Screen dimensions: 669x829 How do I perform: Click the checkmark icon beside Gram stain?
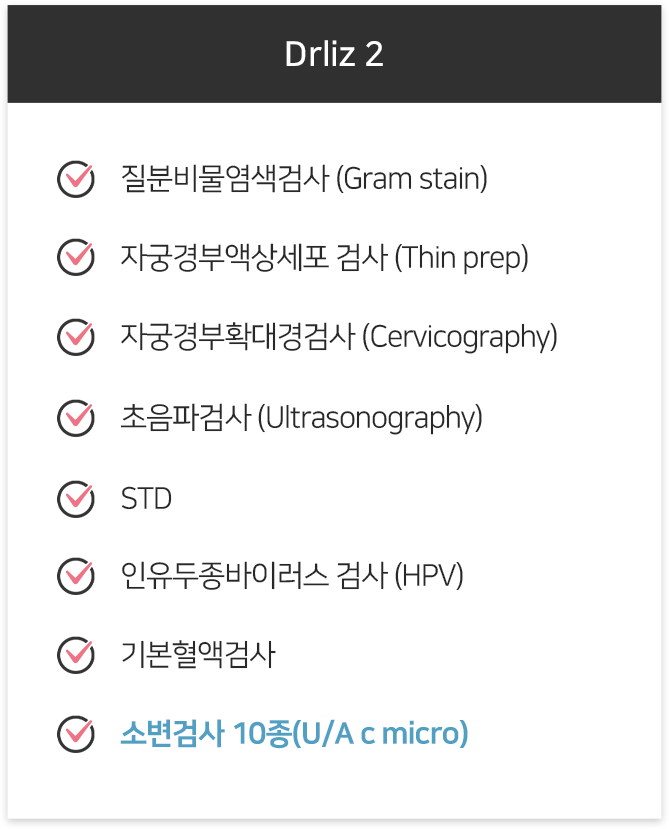76,179
